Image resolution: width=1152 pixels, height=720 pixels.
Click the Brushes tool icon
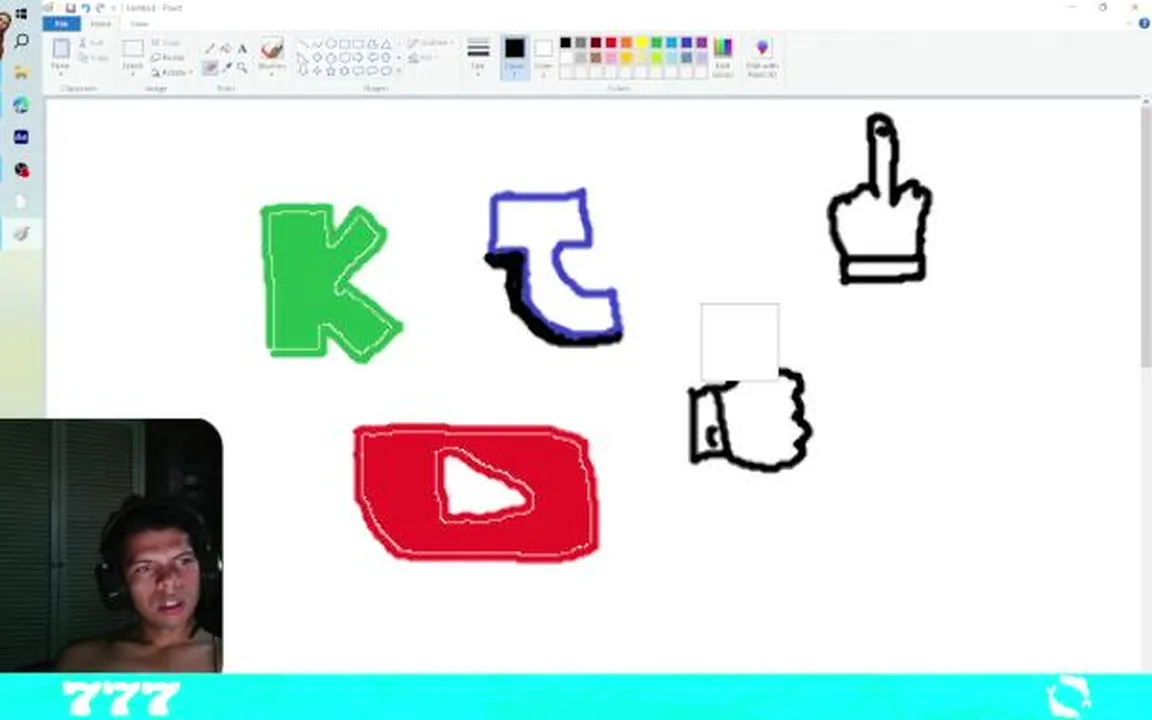[272, 48]
